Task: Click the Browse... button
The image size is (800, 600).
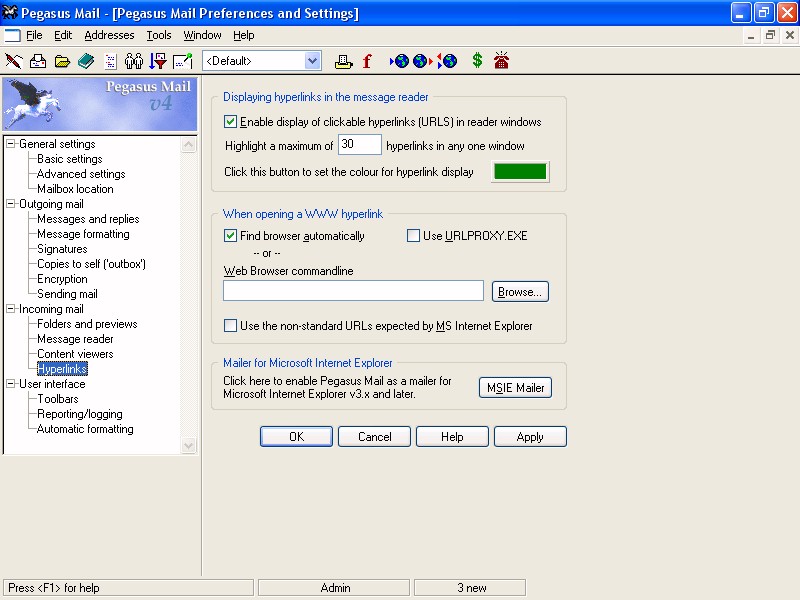Action: pos(520,291)
